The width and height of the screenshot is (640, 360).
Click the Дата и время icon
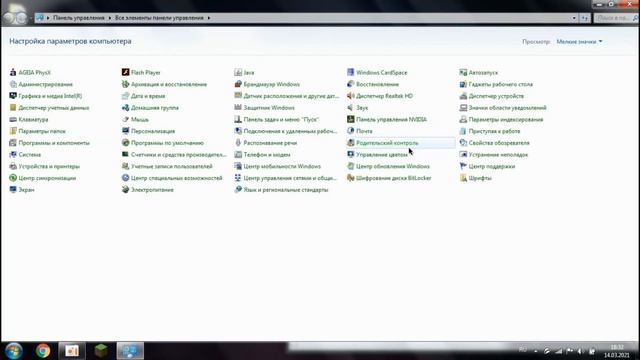125,96
